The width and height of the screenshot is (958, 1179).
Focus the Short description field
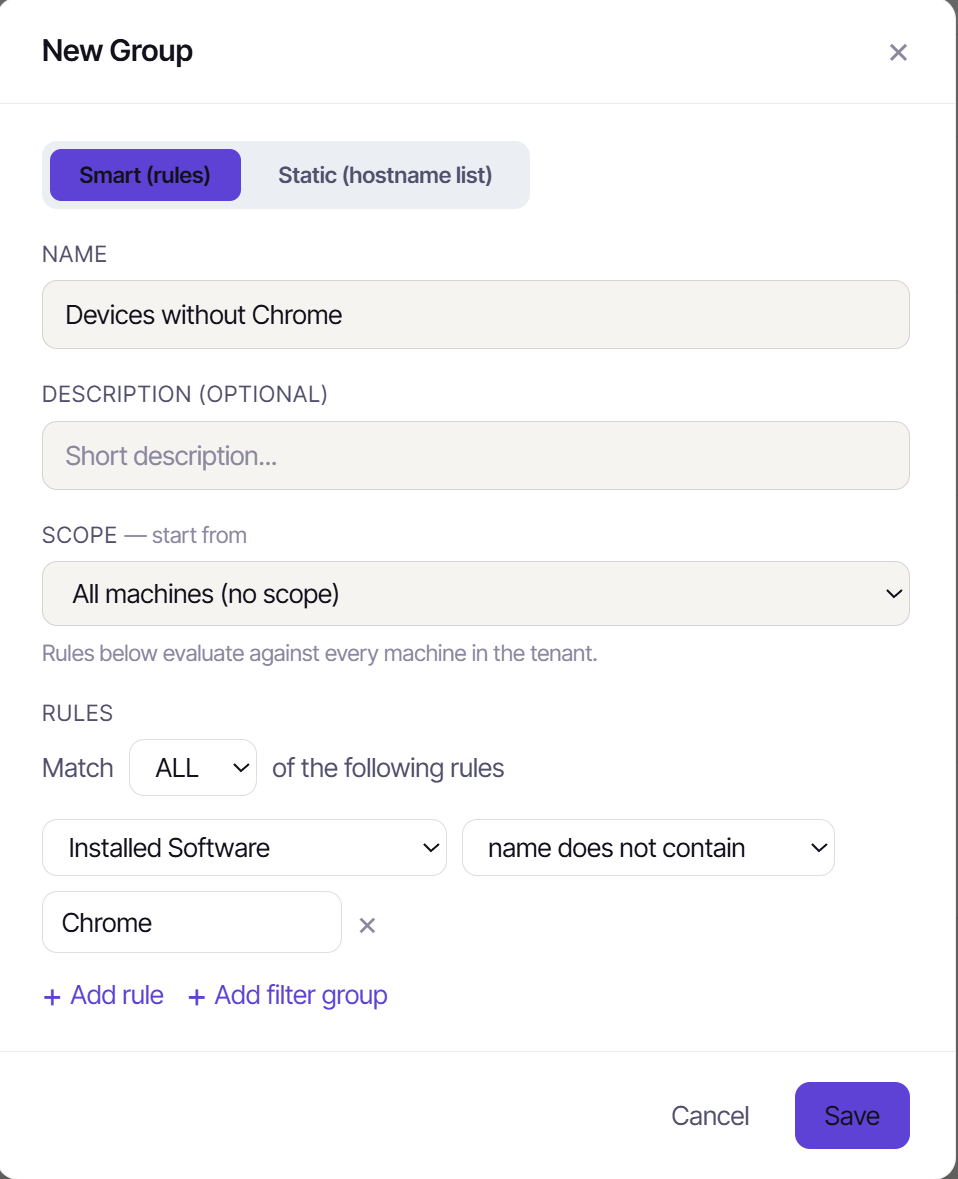click(475, 456)
